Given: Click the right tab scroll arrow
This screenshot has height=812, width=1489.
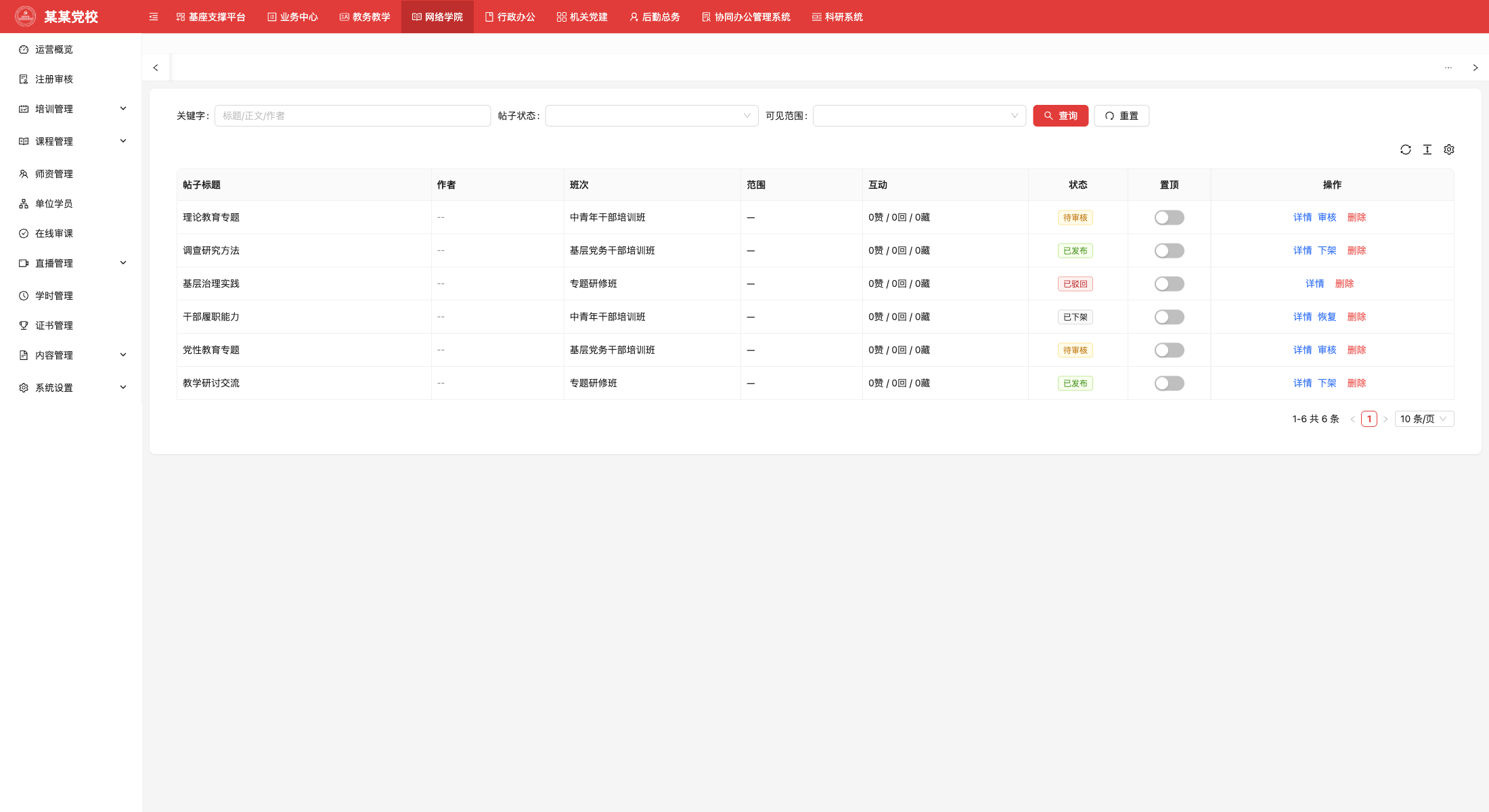Looking at the screenshot, I should [x=1475, y=68].
